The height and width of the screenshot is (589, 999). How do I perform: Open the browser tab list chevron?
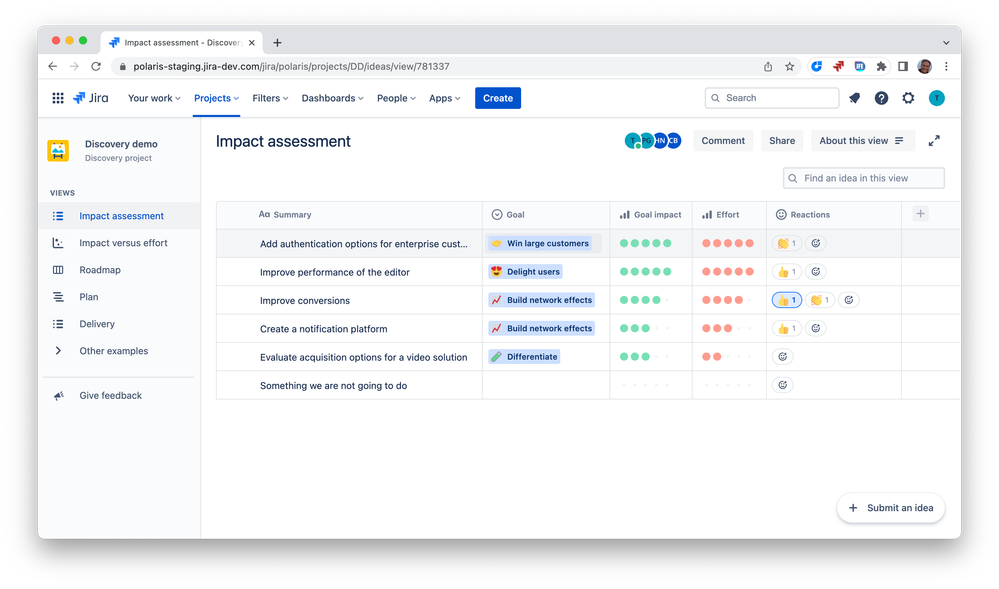946,43
